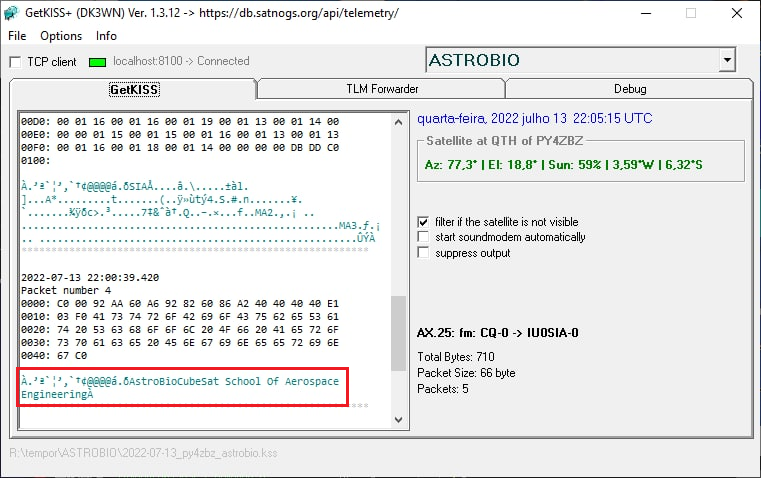Click the Satellite at QTH of PY4ZBZ label
The image size is (761, 478).
click(504, 141)
